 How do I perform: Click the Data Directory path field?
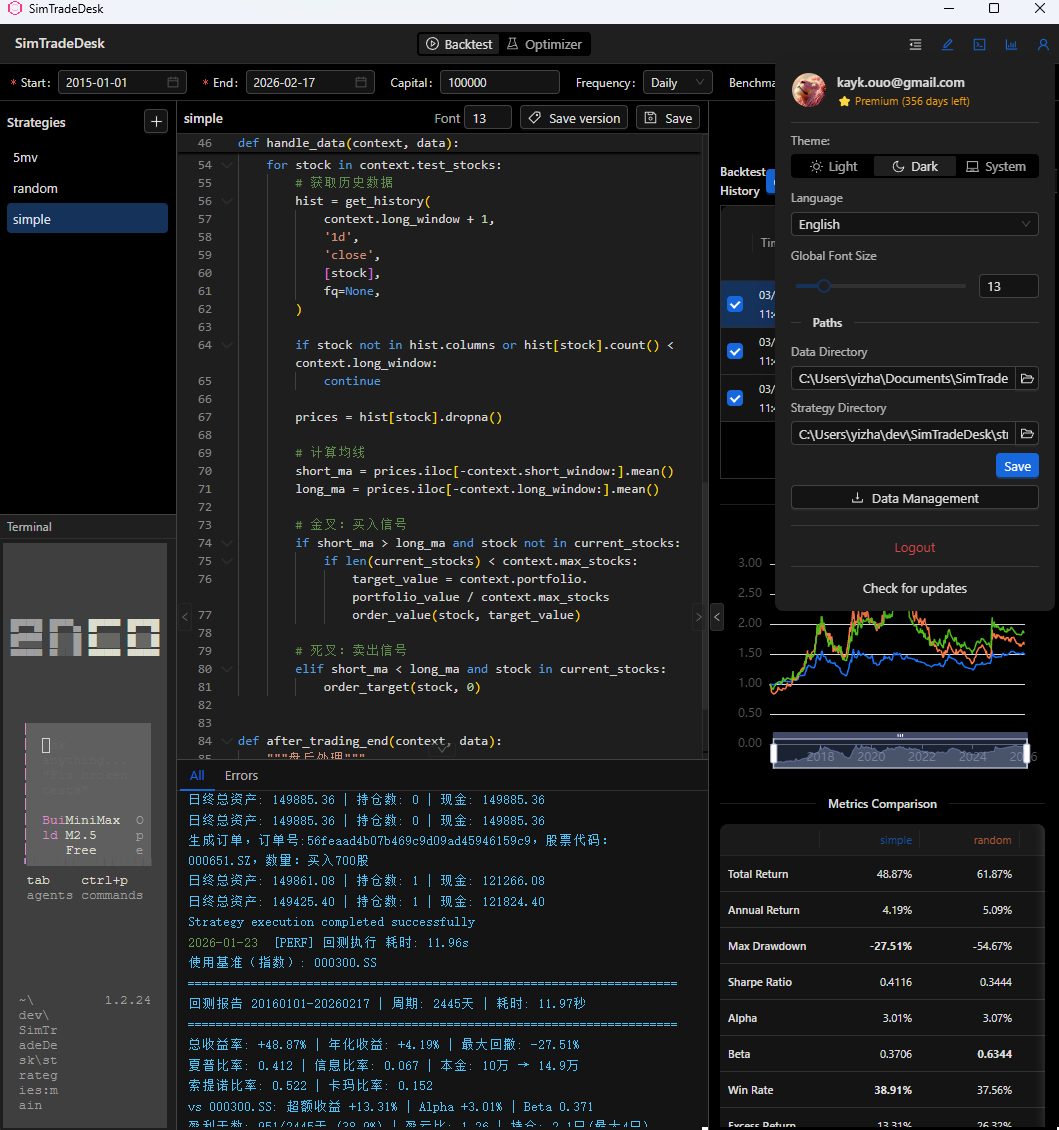(903, 378)
